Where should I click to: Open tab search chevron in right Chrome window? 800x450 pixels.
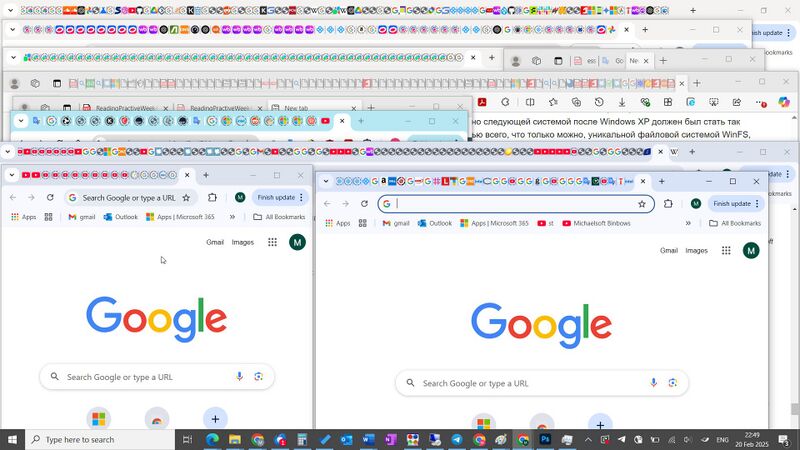[326, 181]
